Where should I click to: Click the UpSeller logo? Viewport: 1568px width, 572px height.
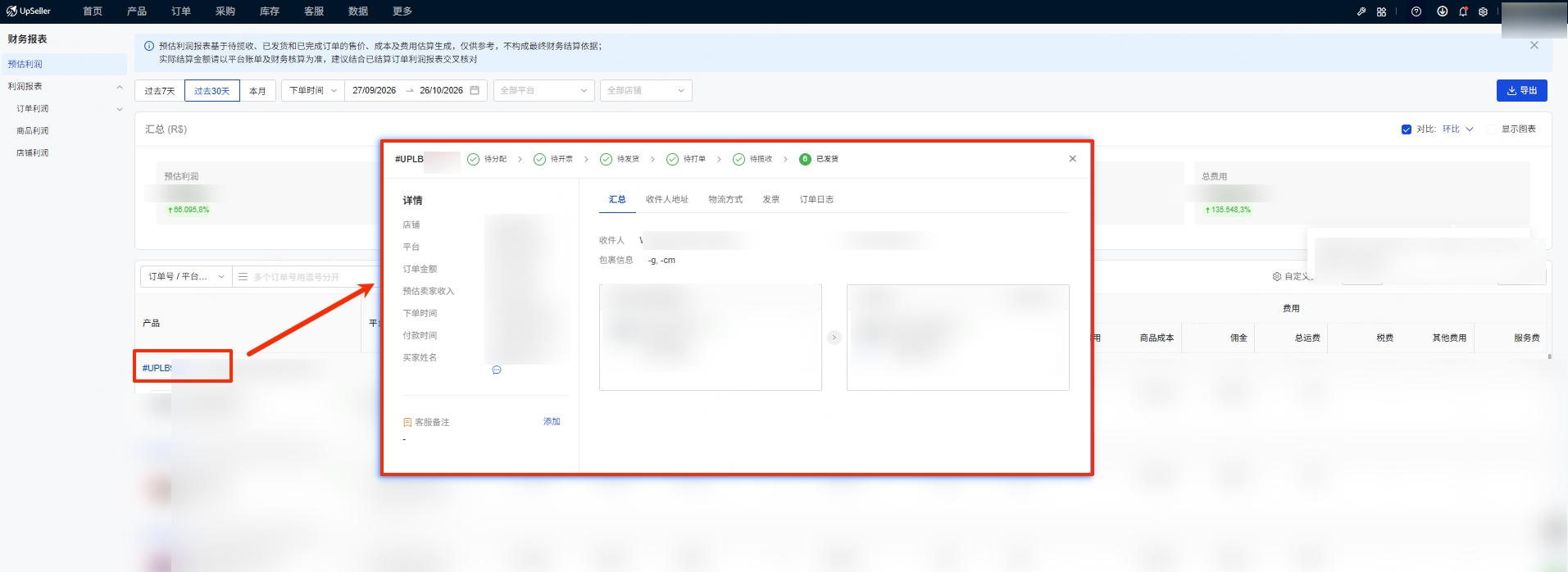pyautogui.click(x=29, y=11)
